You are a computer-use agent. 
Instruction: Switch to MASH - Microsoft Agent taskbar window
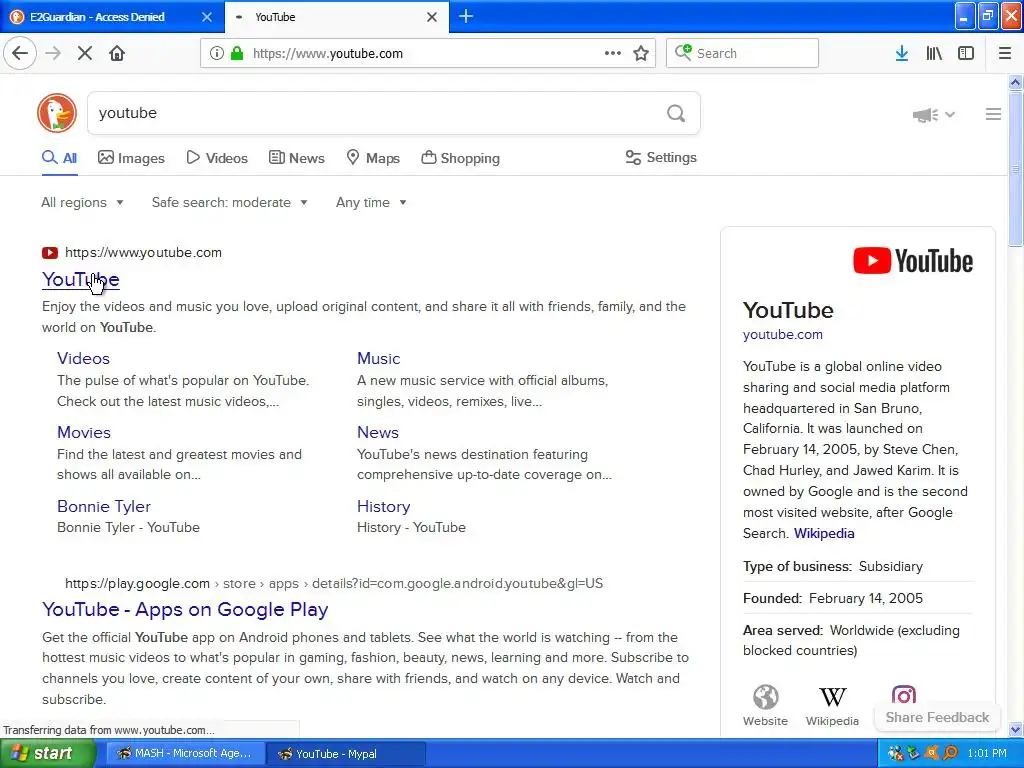click(x=185, y=753)
